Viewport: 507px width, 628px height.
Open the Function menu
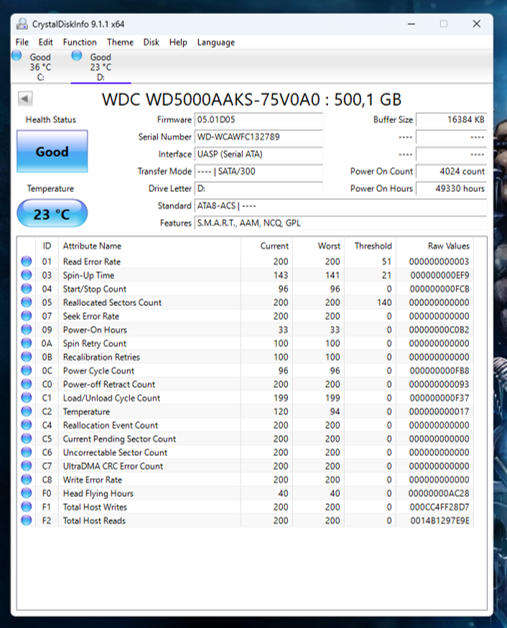[80, 42]
